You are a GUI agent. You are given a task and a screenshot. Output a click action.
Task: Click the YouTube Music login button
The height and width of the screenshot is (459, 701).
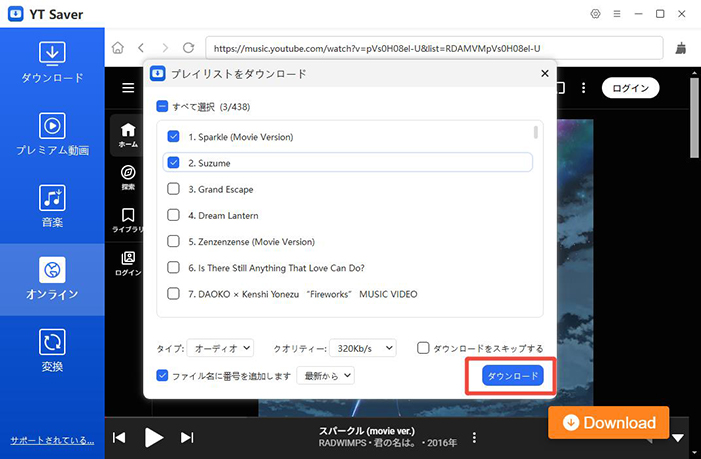click(630, 88)
